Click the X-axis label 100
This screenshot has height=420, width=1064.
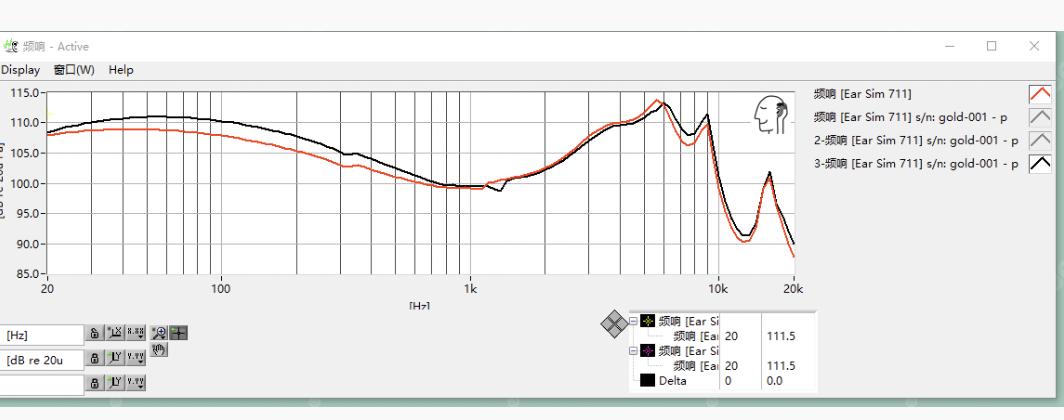(x=221, y=288)
